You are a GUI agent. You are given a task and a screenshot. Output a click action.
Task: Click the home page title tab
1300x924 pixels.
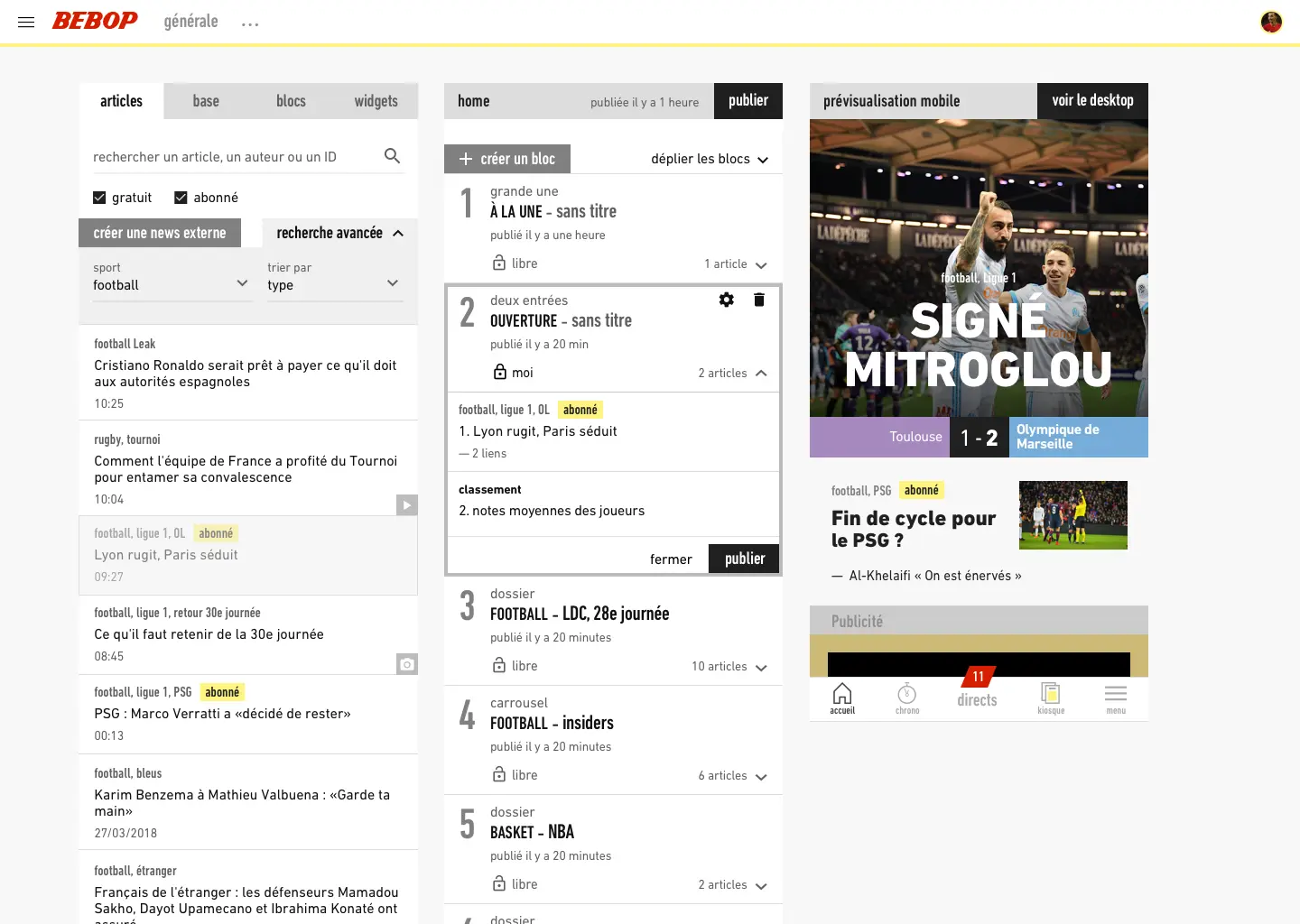click(473, 101)
